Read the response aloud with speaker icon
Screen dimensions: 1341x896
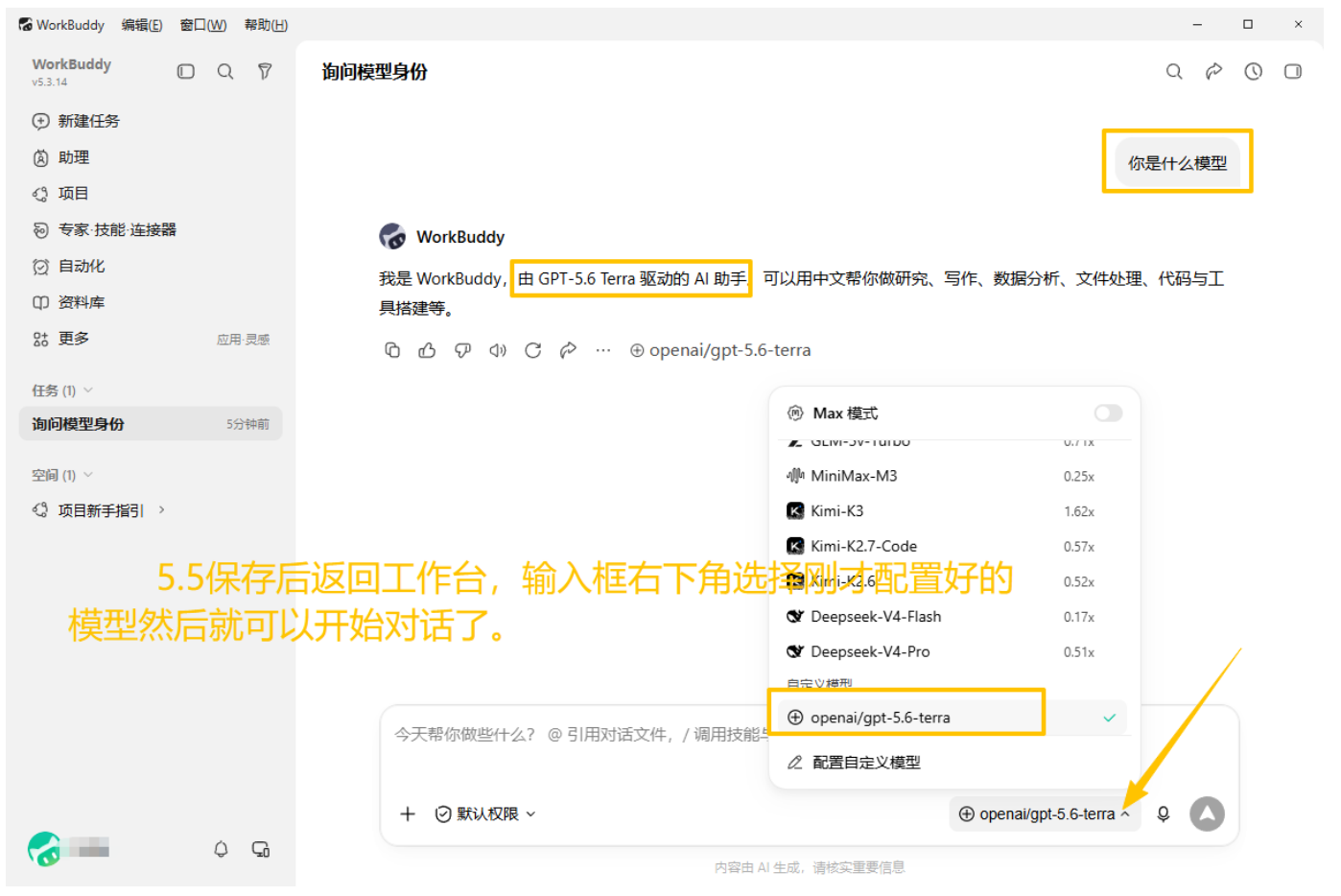tap(498, 350)
